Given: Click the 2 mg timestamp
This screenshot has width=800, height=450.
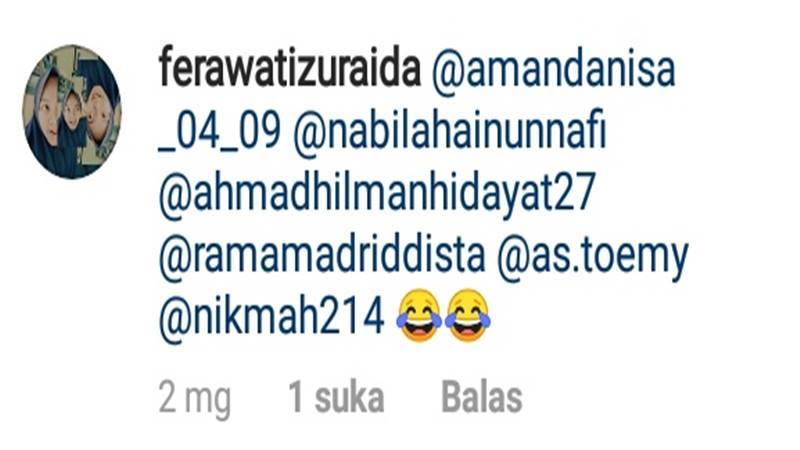Looking at the screenshot, I should (x=195, y=399).
